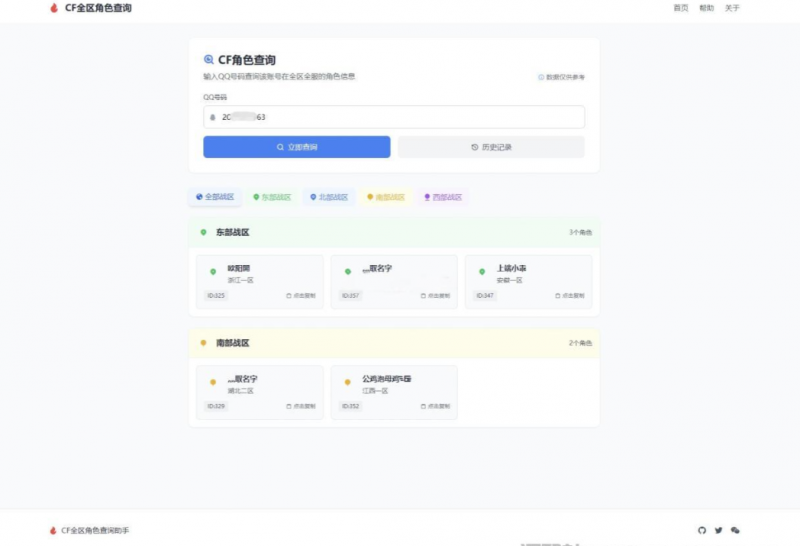Click the footer flame logo icon
Image resolution: width=800 pixels, height=546 pixels.
pos(53,531)
